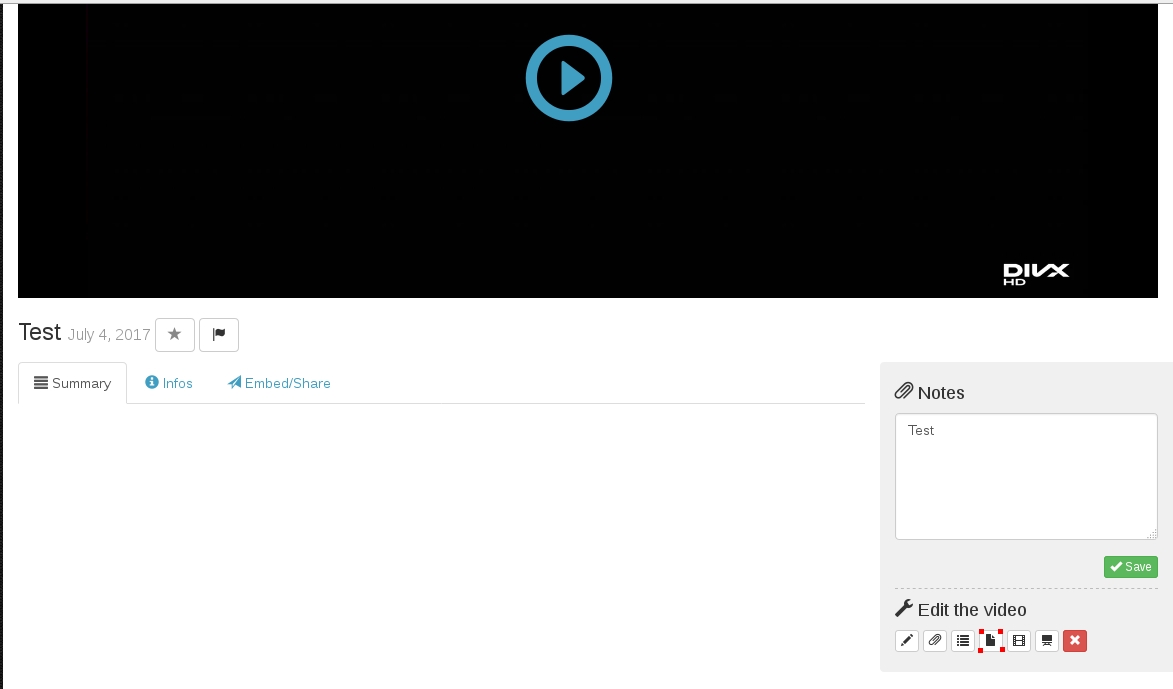Click the video title "Test"
The image size is (1173, 689).
tap(39, 333)
